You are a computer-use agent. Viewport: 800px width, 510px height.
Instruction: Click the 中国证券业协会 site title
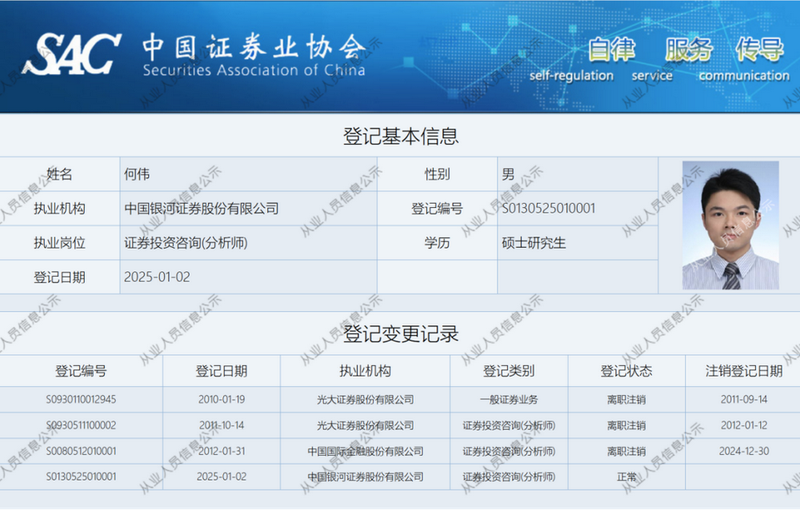click(253, 47)
